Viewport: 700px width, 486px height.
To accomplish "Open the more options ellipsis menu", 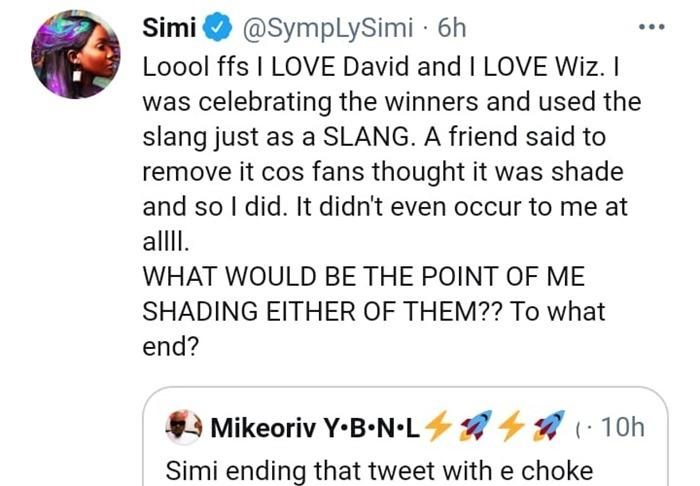I will click(651, 28).
